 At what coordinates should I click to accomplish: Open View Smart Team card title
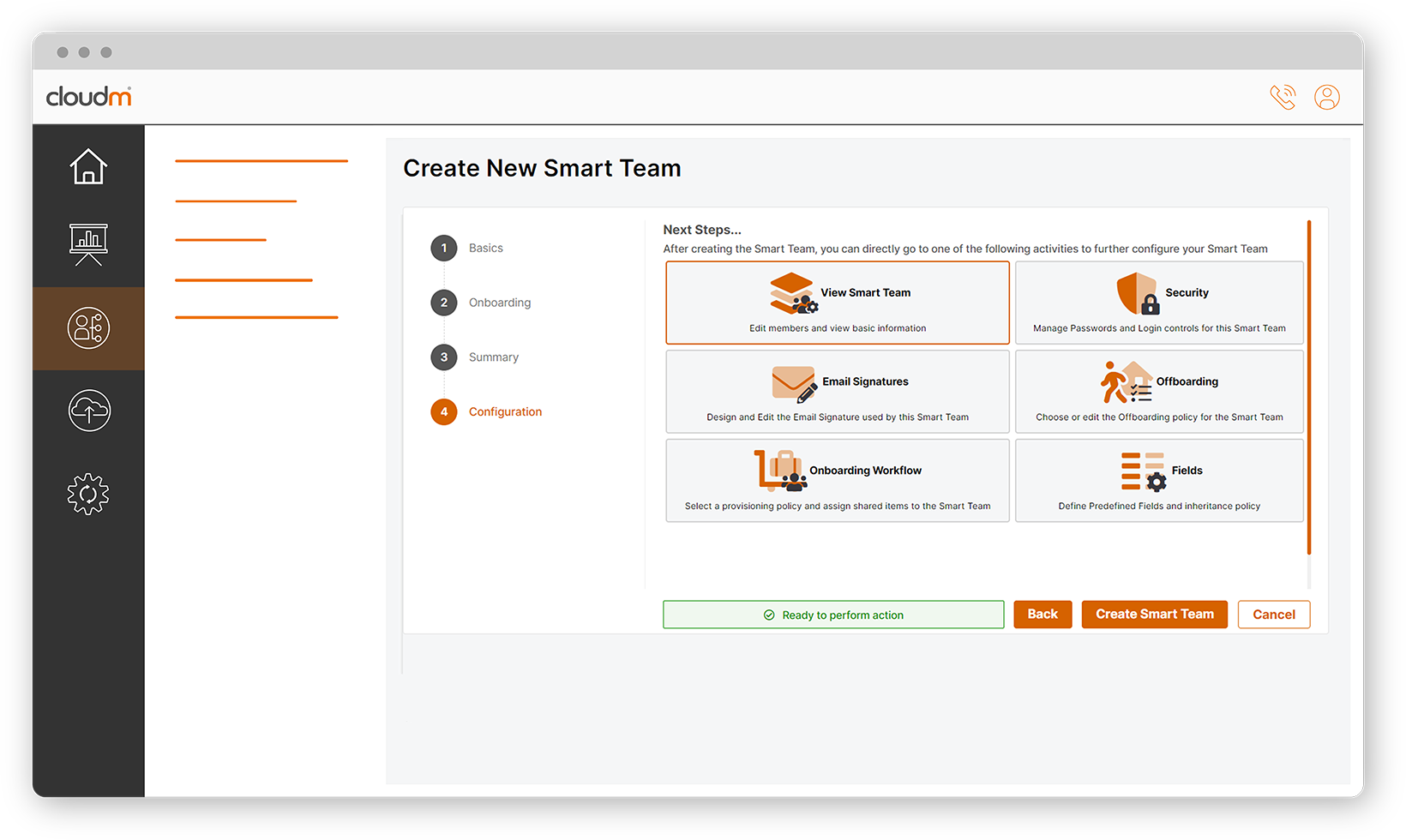click(866, 293)
